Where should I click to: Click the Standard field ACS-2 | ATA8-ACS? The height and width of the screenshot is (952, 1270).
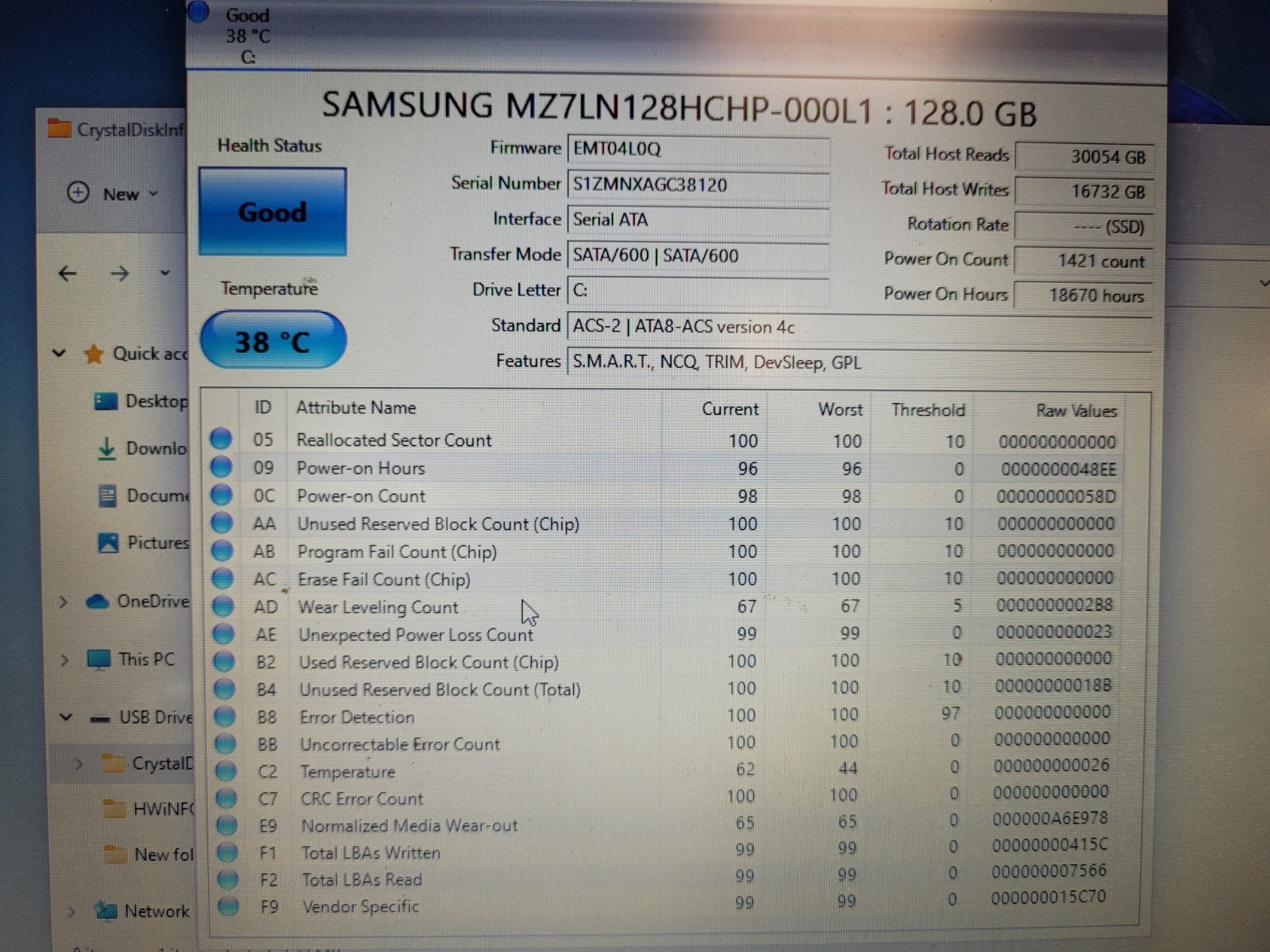859,327
